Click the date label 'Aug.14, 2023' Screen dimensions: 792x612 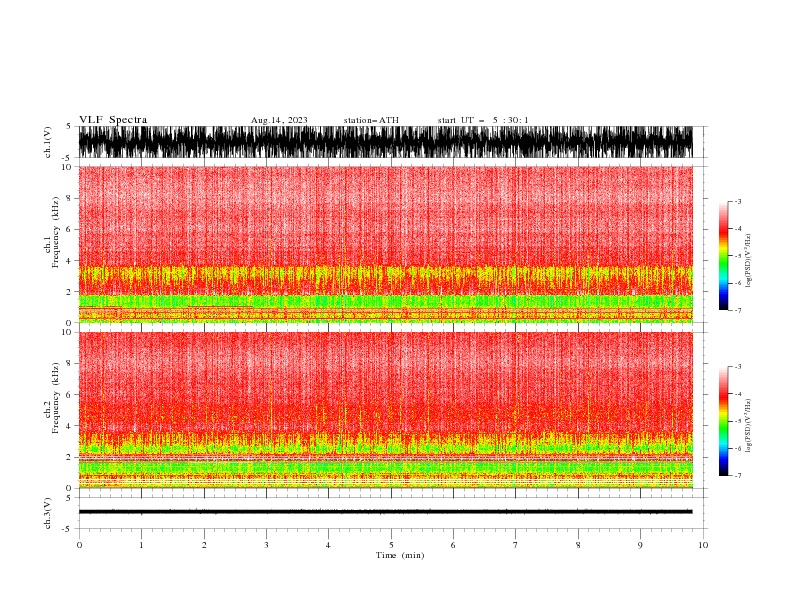[x=279, y=120]
